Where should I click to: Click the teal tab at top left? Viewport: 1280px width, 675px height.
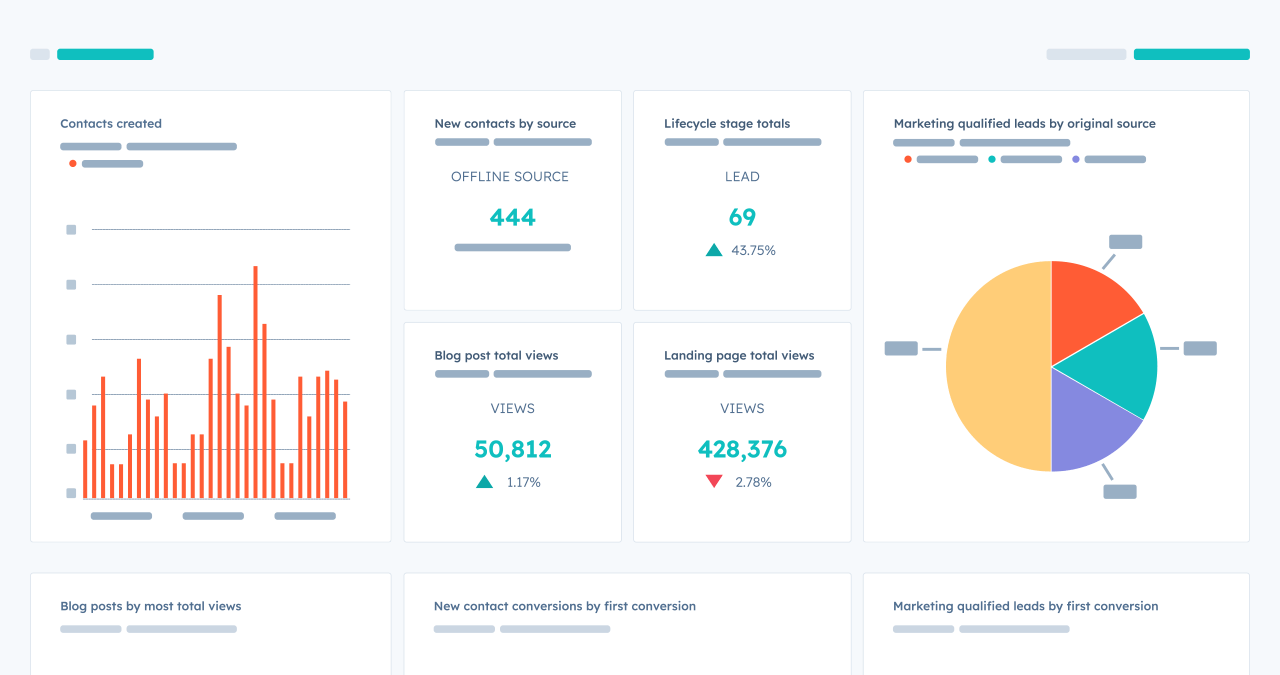point(105,54)
